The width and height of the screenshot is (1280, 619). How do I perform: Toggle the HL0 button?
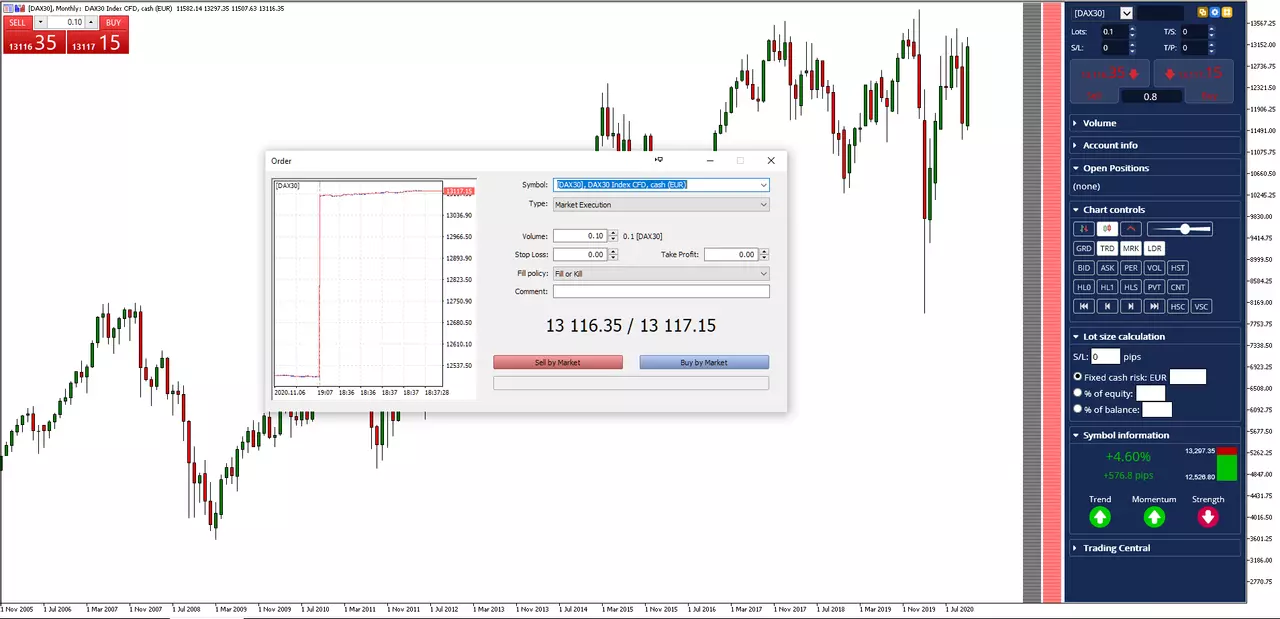[1083, 287]
